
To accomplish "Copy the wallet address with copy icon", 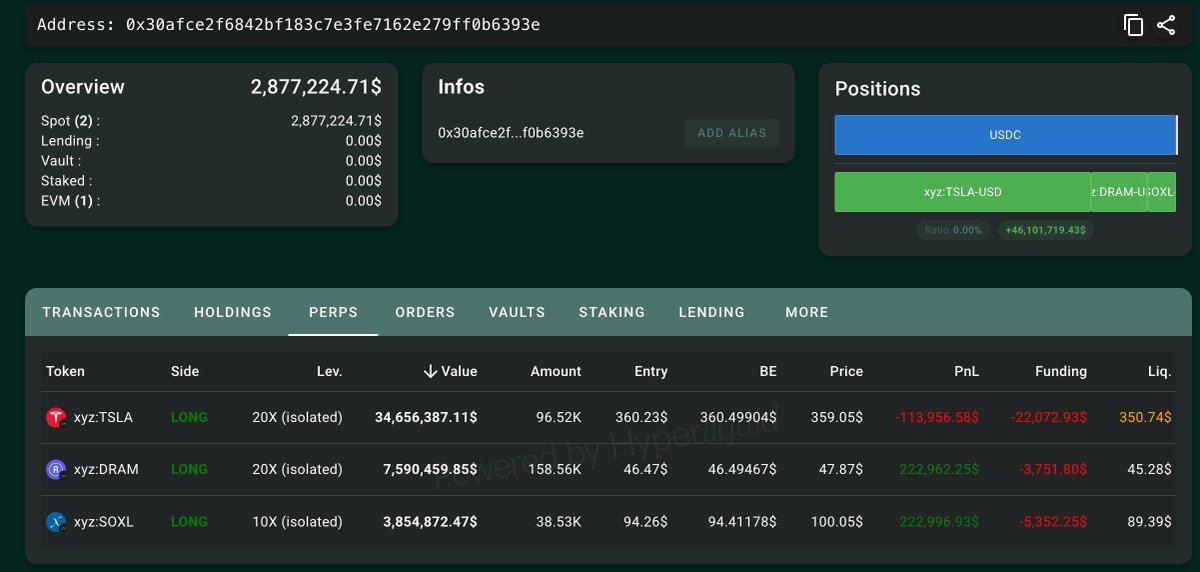I will click(x=1134, y=25).
